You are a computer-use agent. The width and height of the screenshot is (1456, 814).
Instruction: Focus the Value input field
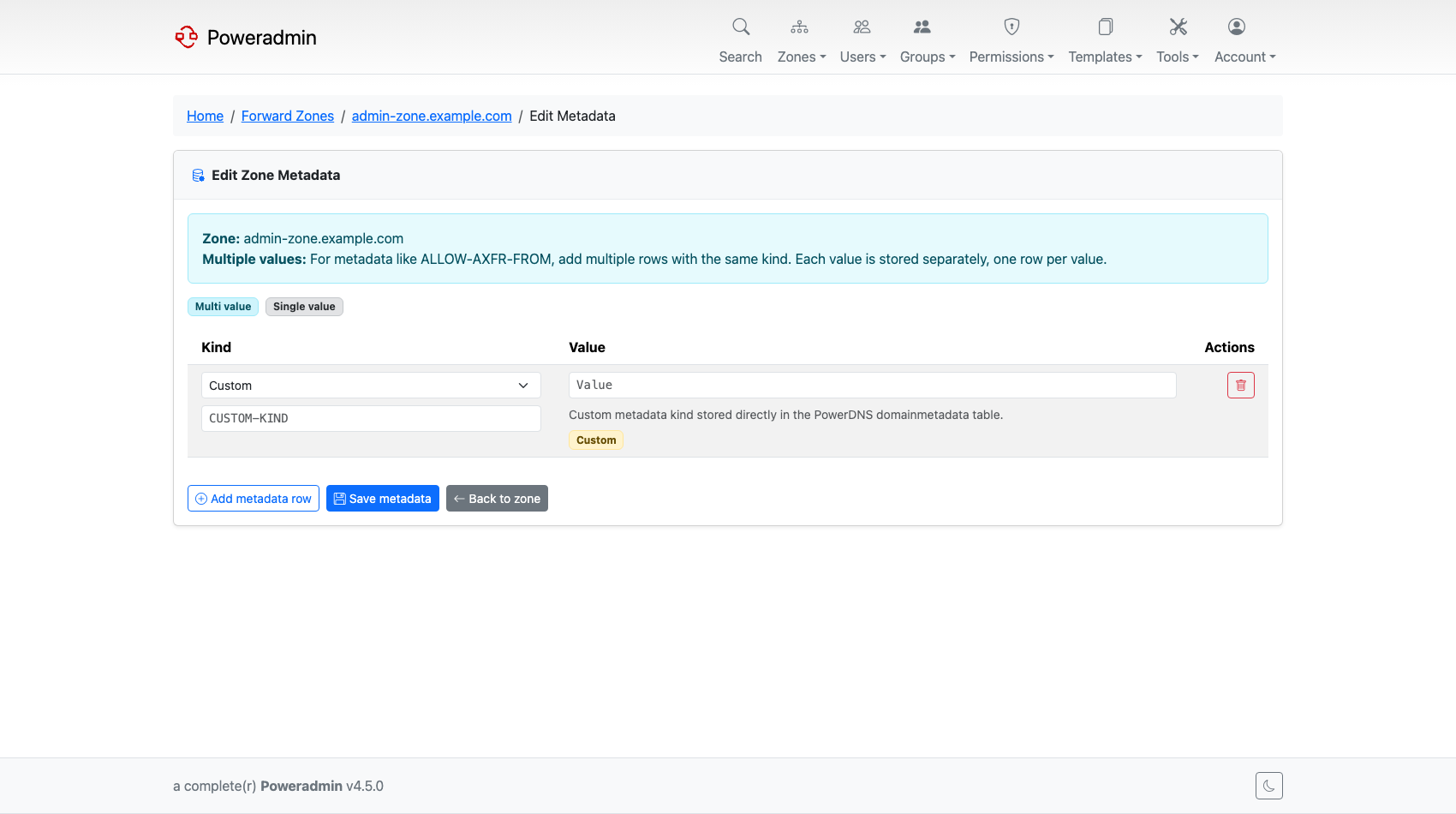click(x=872, y=386)
